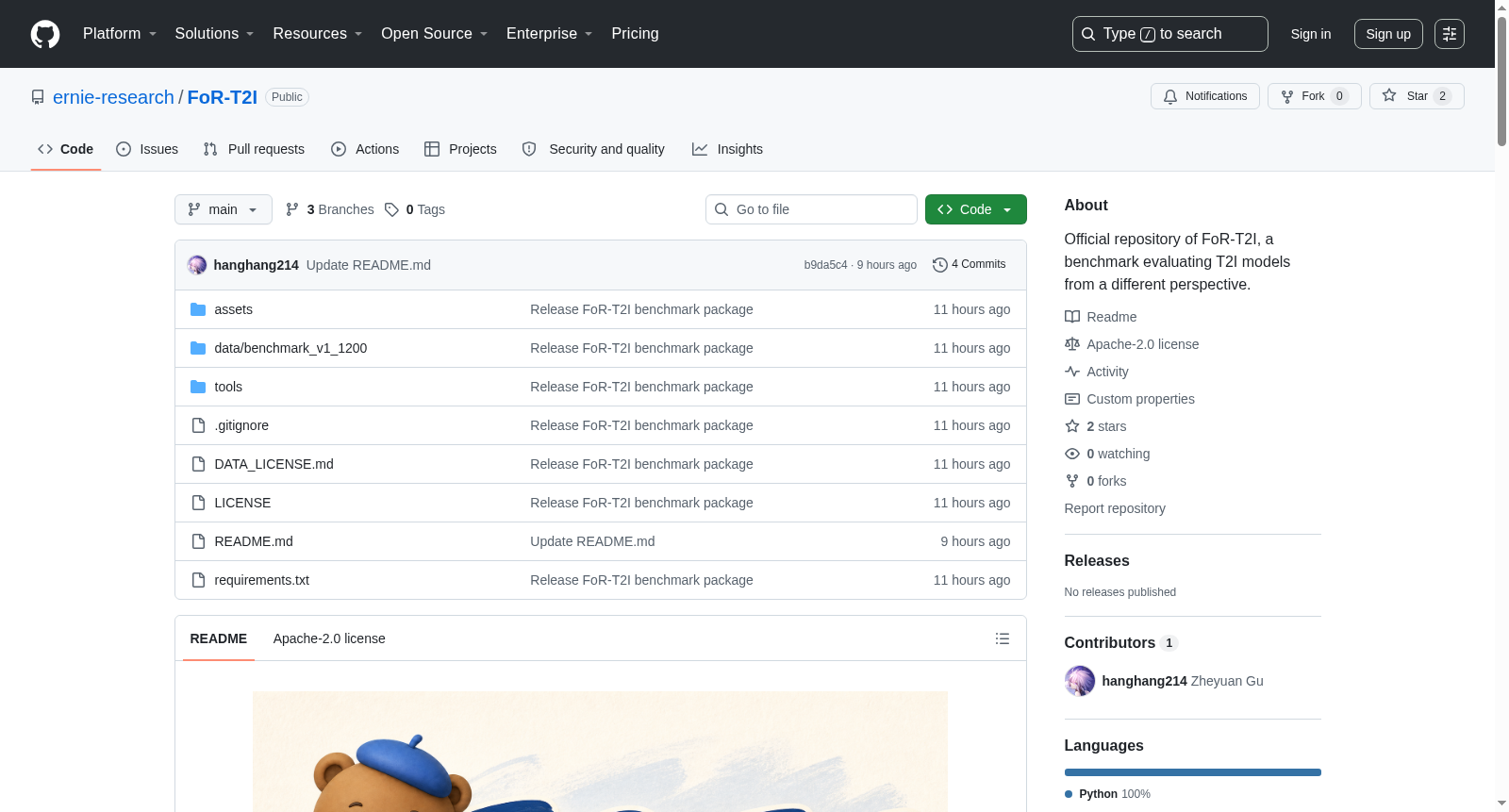Star the FoR-T2I repository

click(x=1417, y=96)
